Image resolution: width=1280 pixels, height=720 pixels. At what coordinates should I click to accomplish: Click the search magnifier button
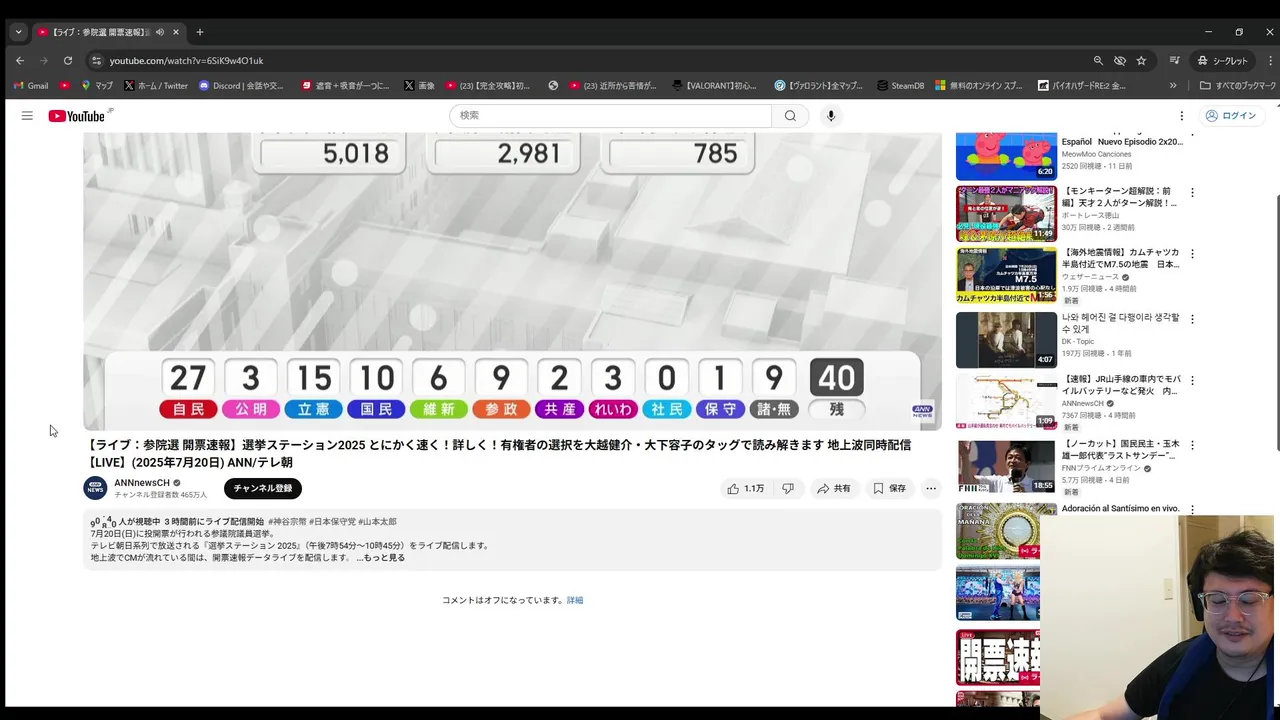(790, 116)
